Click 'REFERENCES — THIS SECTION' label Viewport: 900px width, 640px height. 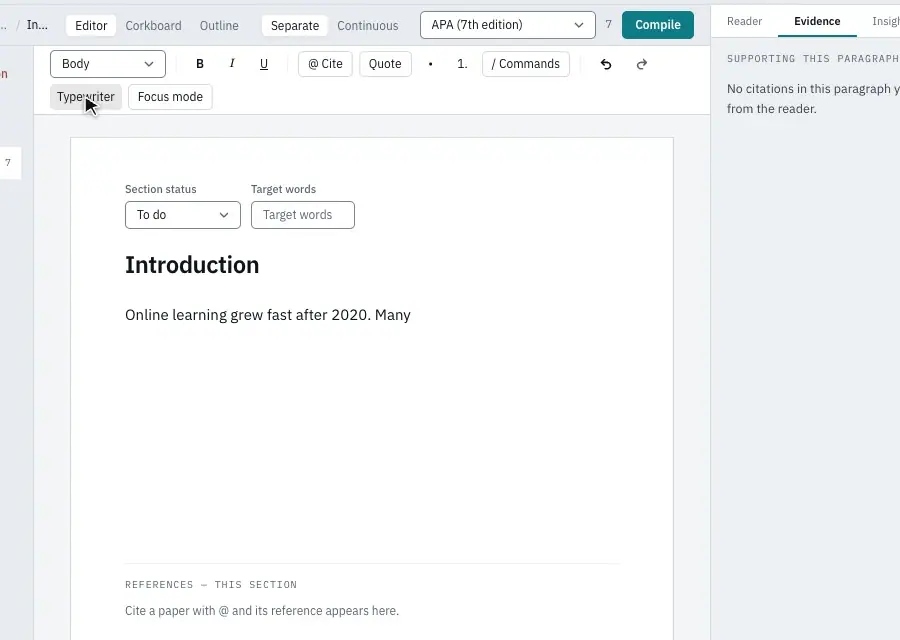click(x=211, y=585)
